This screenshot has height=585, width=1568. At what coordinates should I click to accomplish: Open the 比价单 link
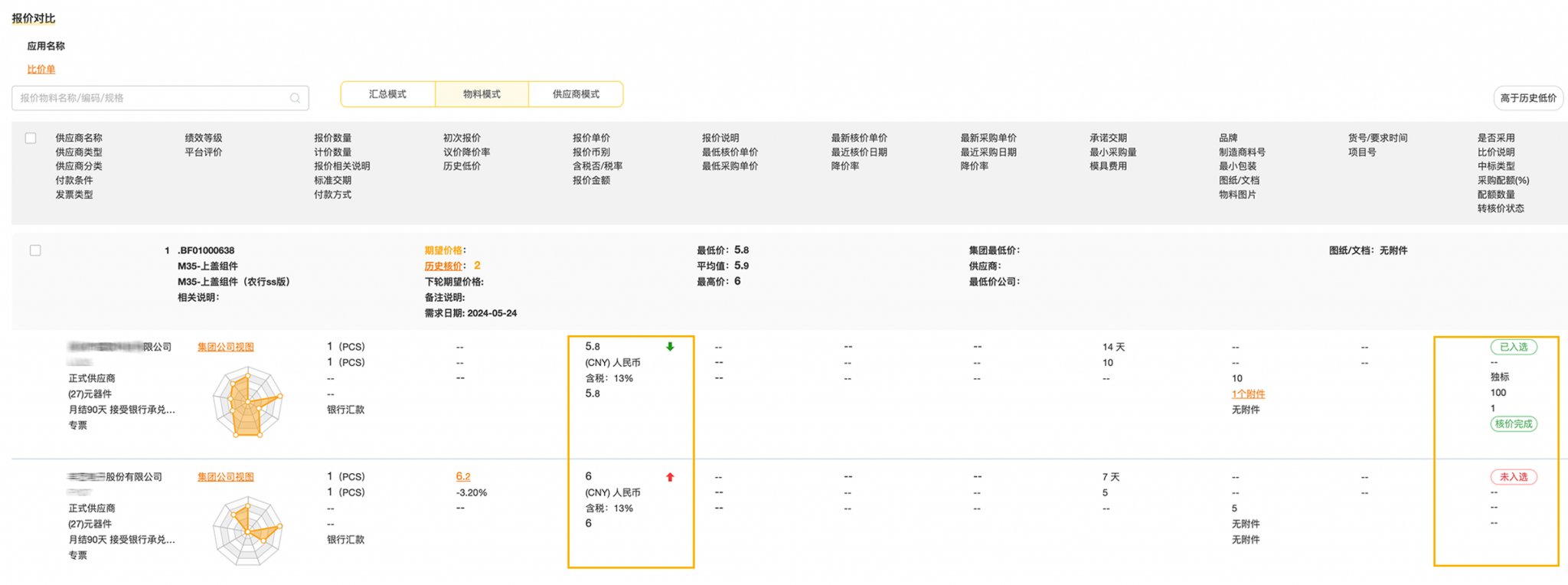(x=41, y=70)
